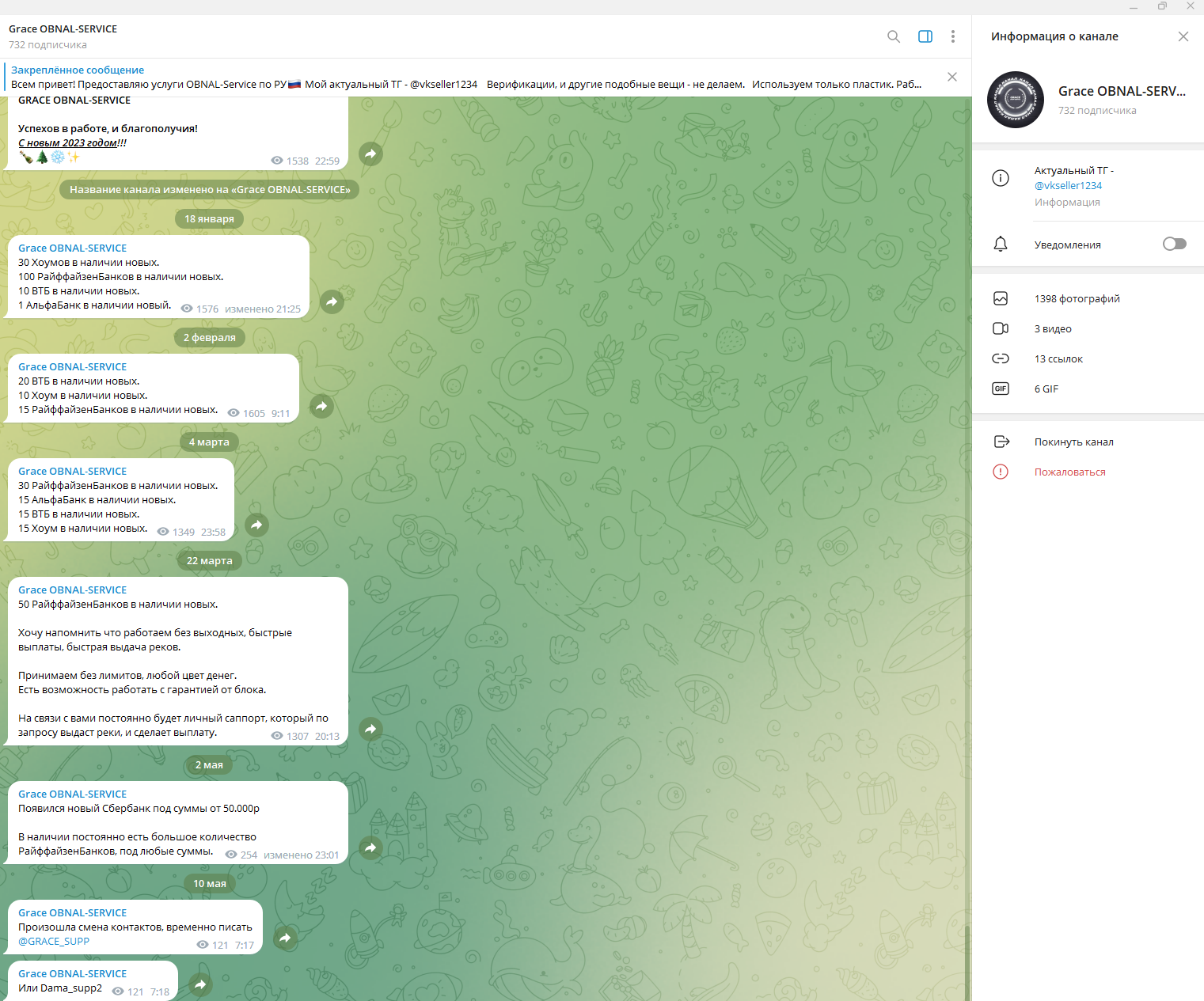
Task: Click the link icon beside 13 ссылок
Action: pyautogui.click(x=1001, y=358)
